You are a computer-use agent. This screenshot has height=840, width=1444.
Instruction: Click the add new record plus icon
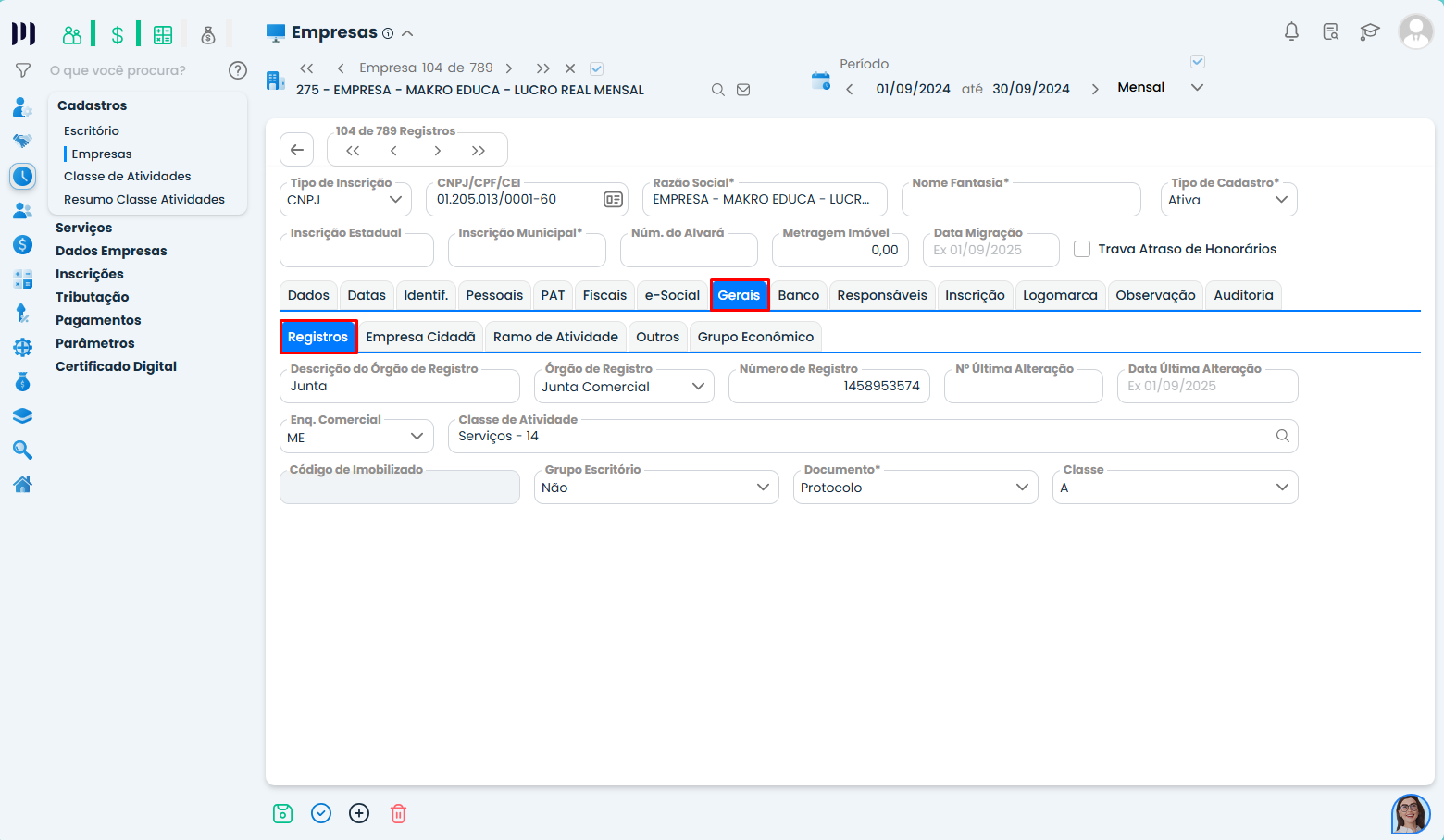(x=359, y=813)
